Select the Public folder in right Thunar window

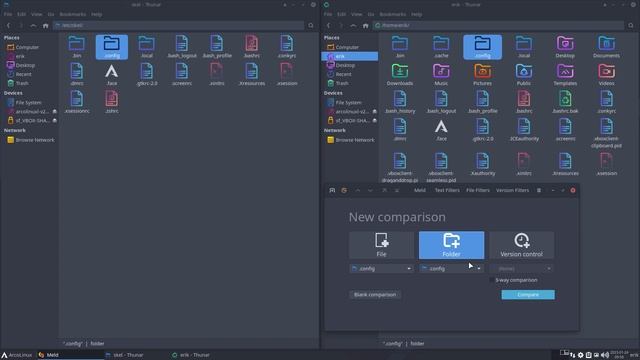click(524, 75)
